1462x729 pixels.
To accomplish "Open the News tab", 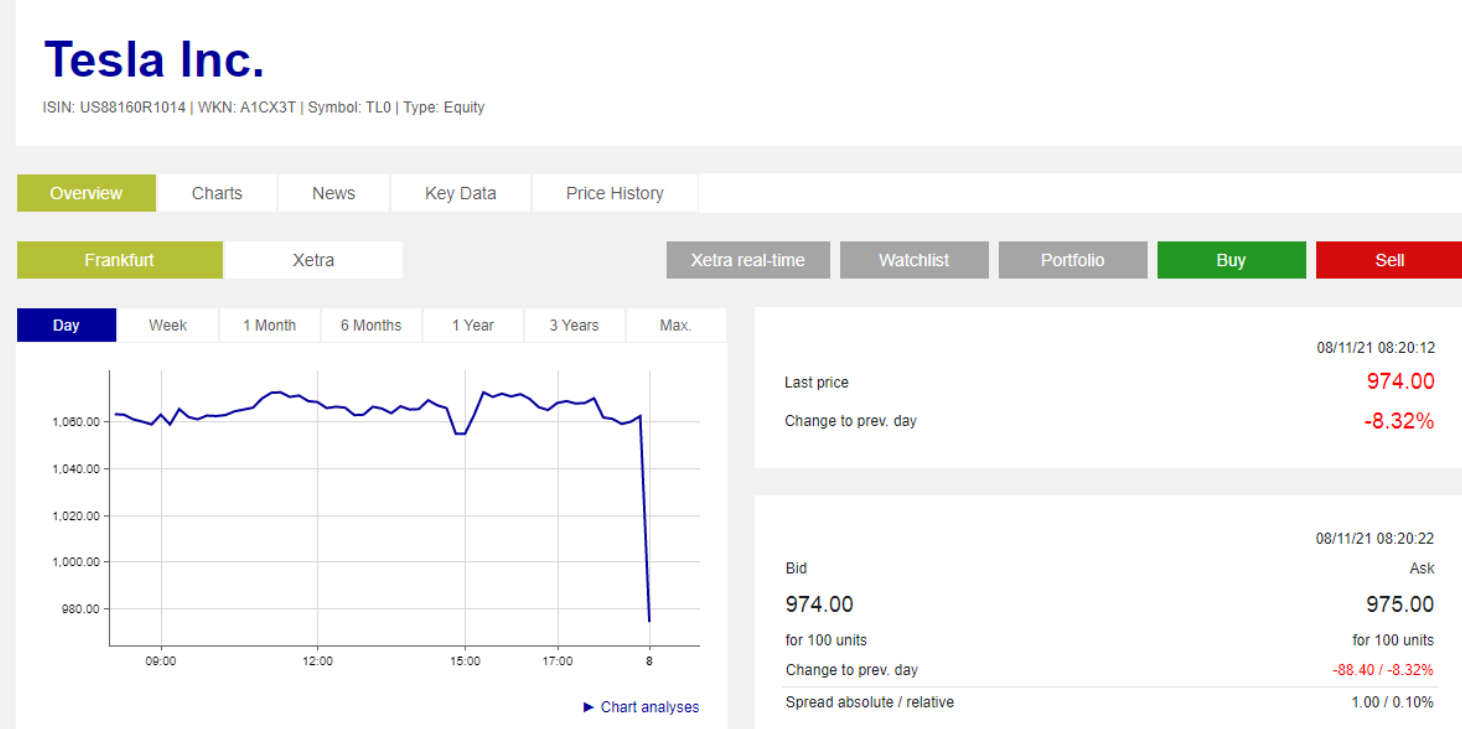I will pos(333,193).
